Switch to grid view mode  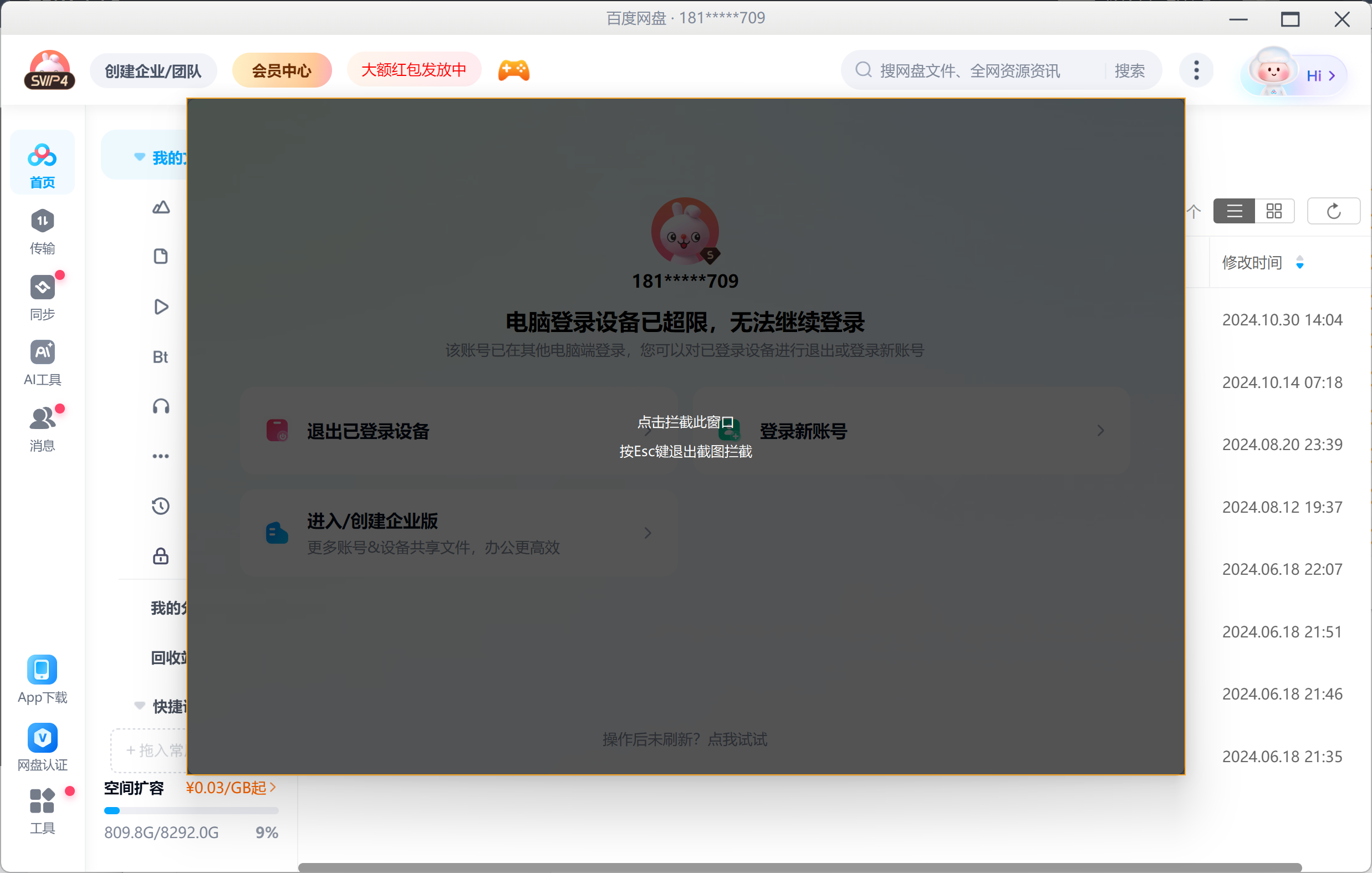click(x=1274, y=211)
